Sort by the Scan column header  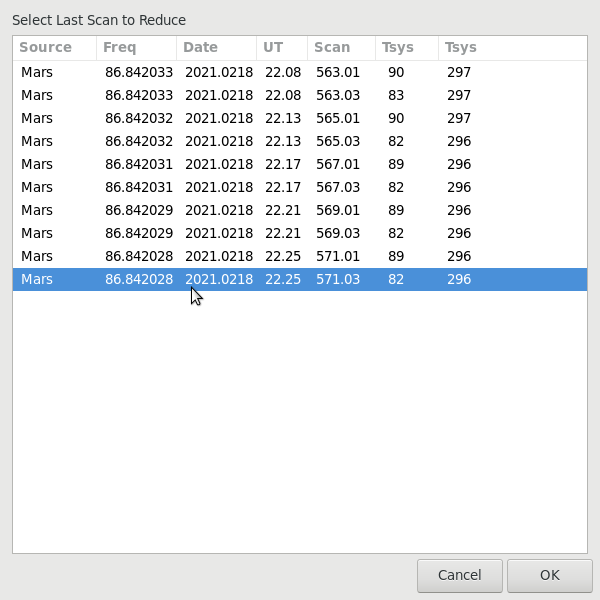click(341, 47)
